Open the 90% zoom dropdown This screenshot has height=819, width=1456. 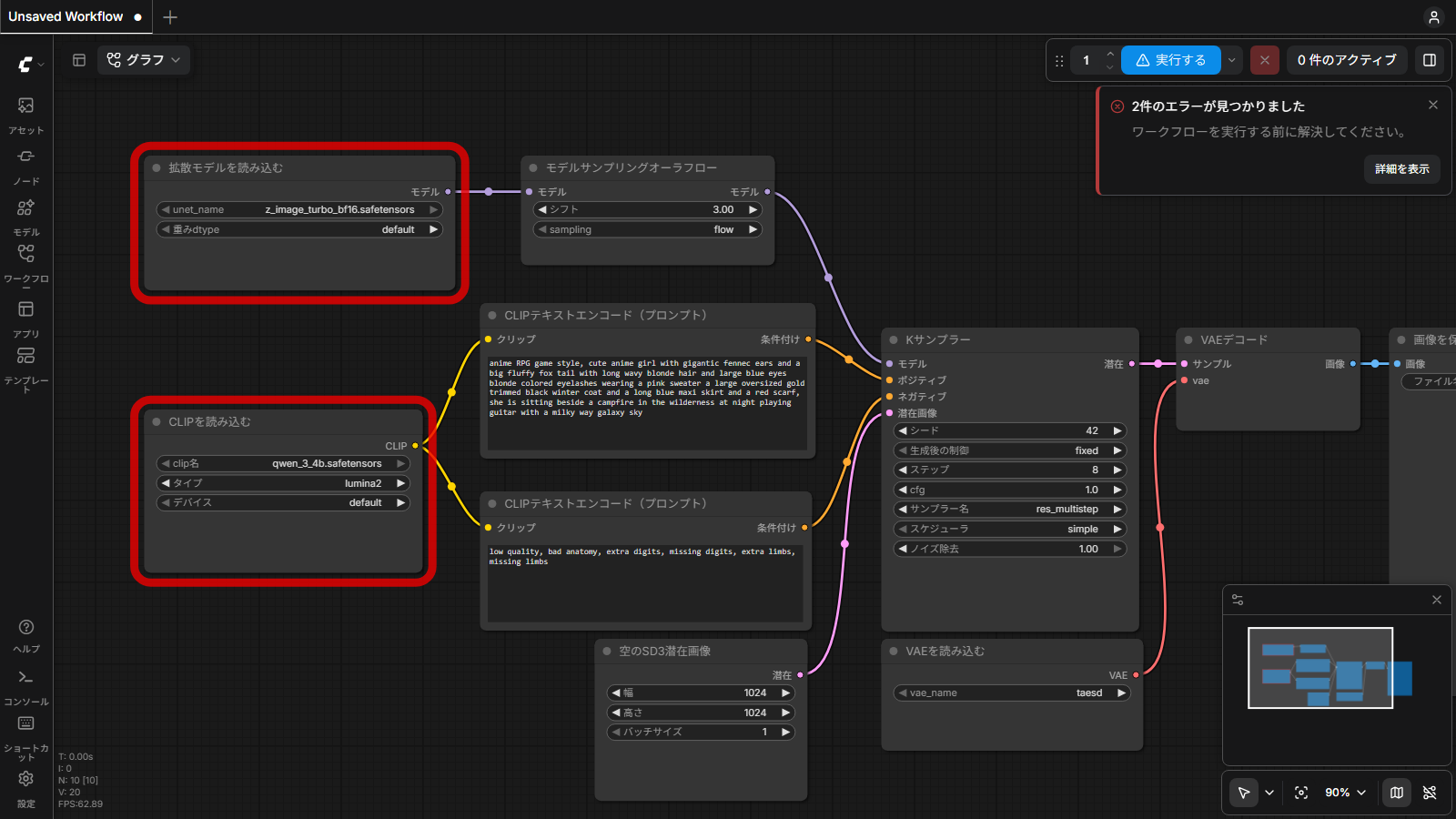[x=1346, y=793]
